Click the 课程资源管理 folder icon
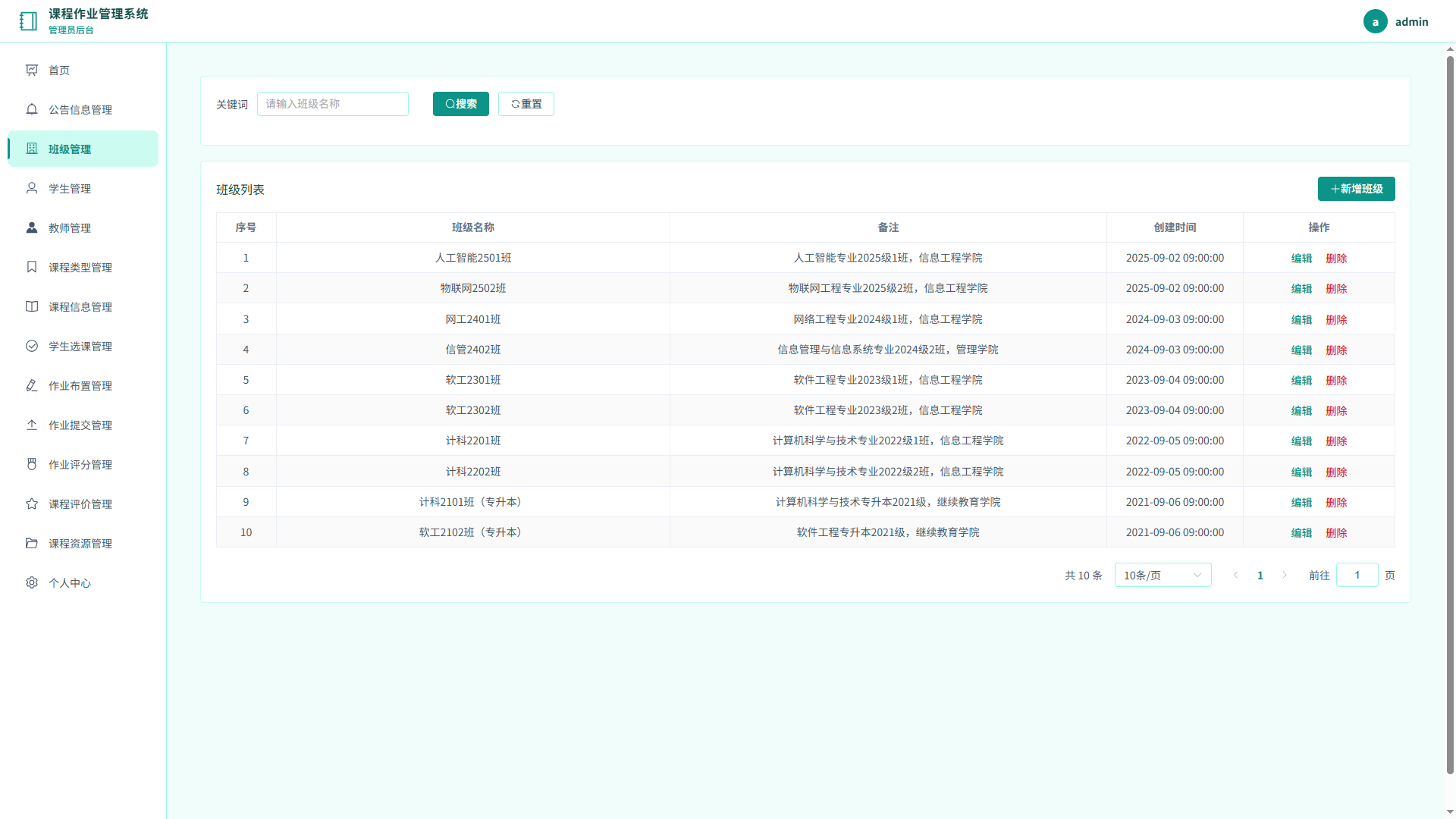The height and width of the screenshot is (819, 1456). pyautogui.click(x=32, y=543)
